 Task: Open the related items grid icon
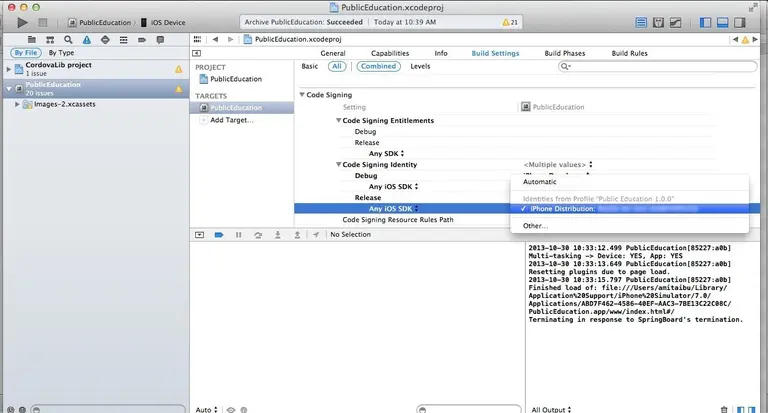tap(197, 39)
